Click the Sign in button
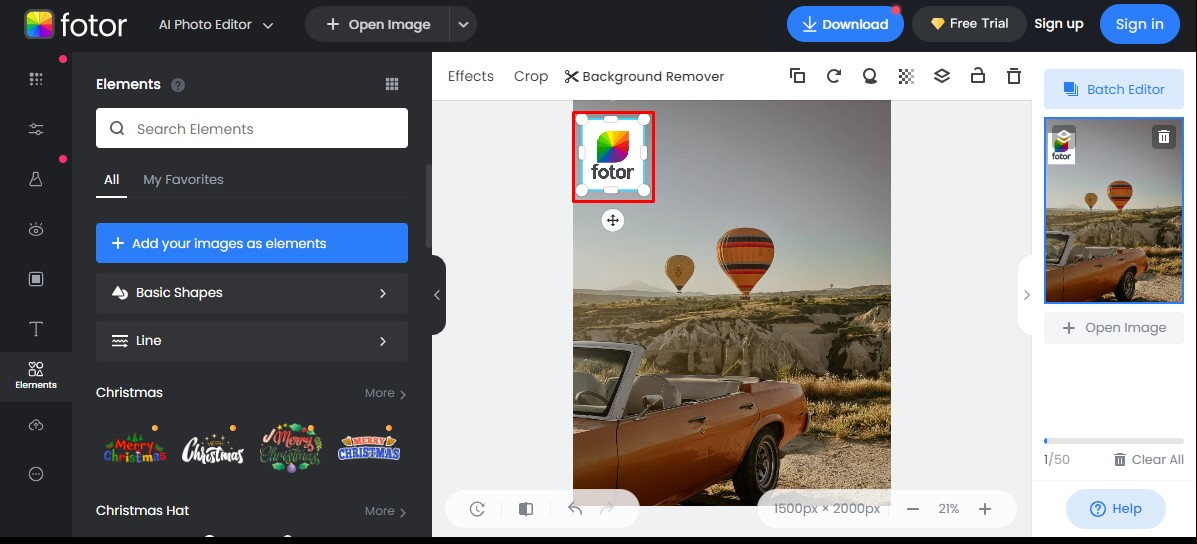This screenshot has width=1197, height=544. 1140,24
